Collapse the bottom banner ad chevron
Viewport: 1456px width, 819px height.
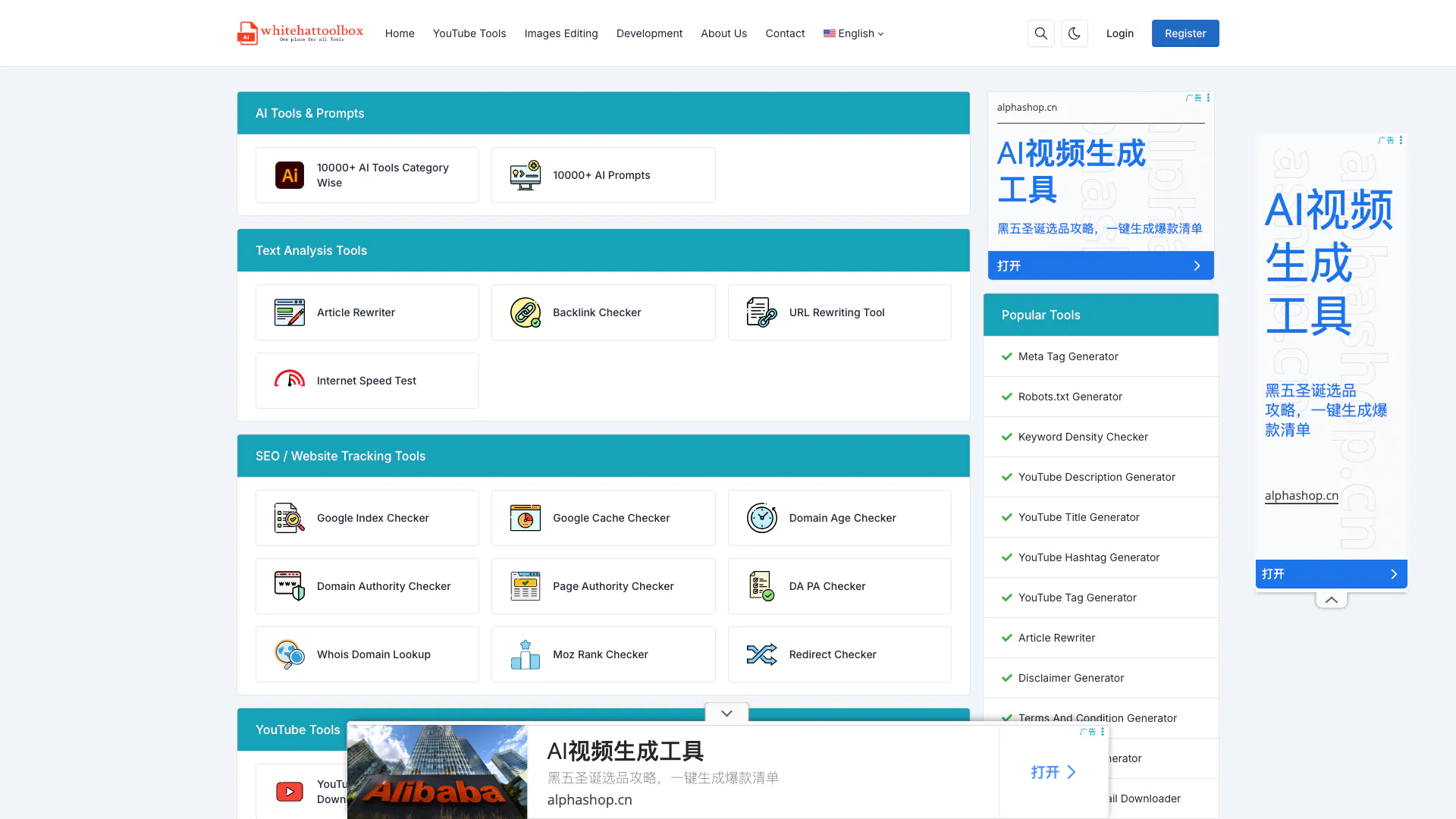coord(726,713)
